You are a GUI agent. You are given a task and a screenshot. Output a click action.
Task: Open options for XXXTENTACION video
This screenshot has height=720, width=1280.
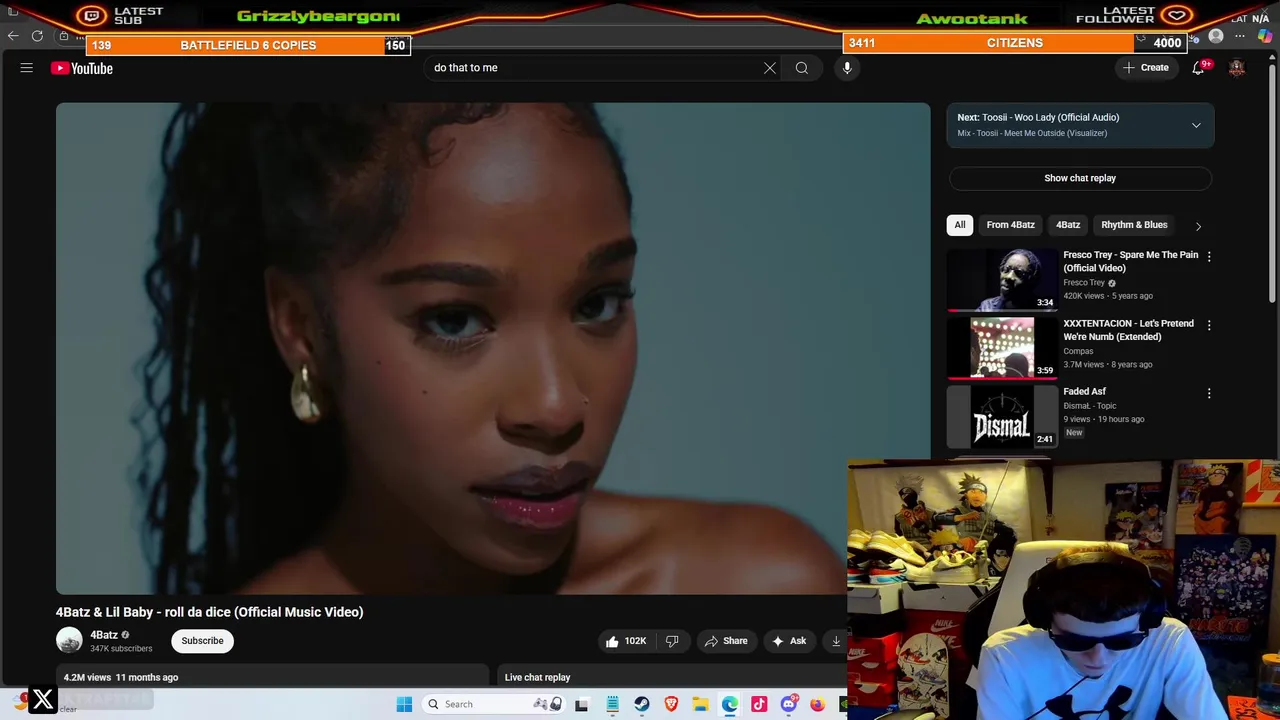click(x=1209, y=325)
